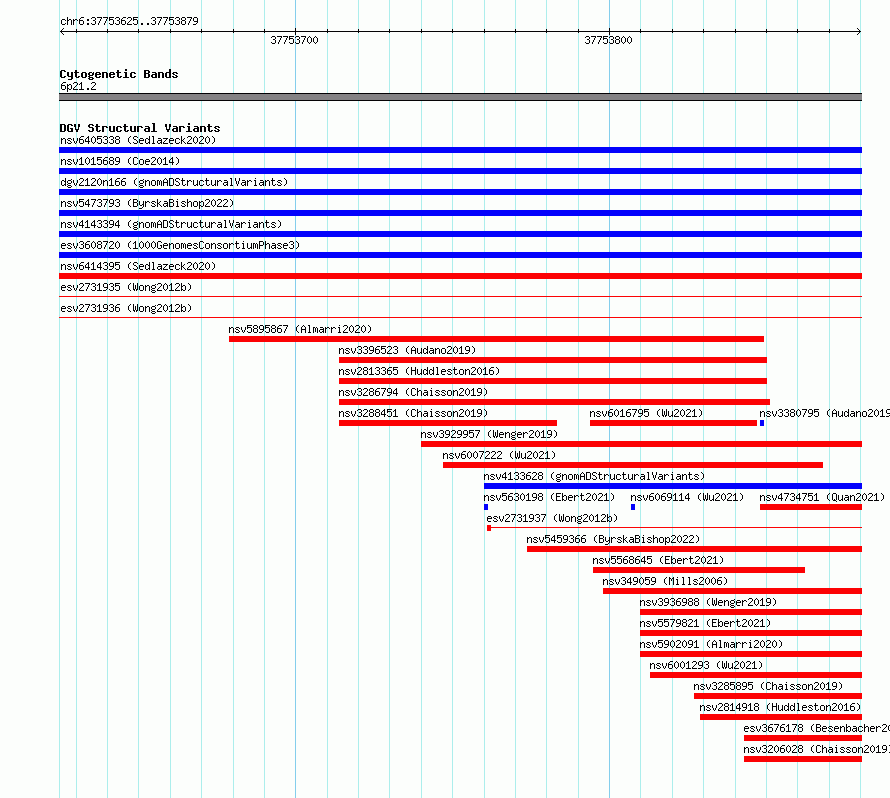890x798 pixels.
Task: Select nsv6016795 (Wu2021) label
Action: 646,413
